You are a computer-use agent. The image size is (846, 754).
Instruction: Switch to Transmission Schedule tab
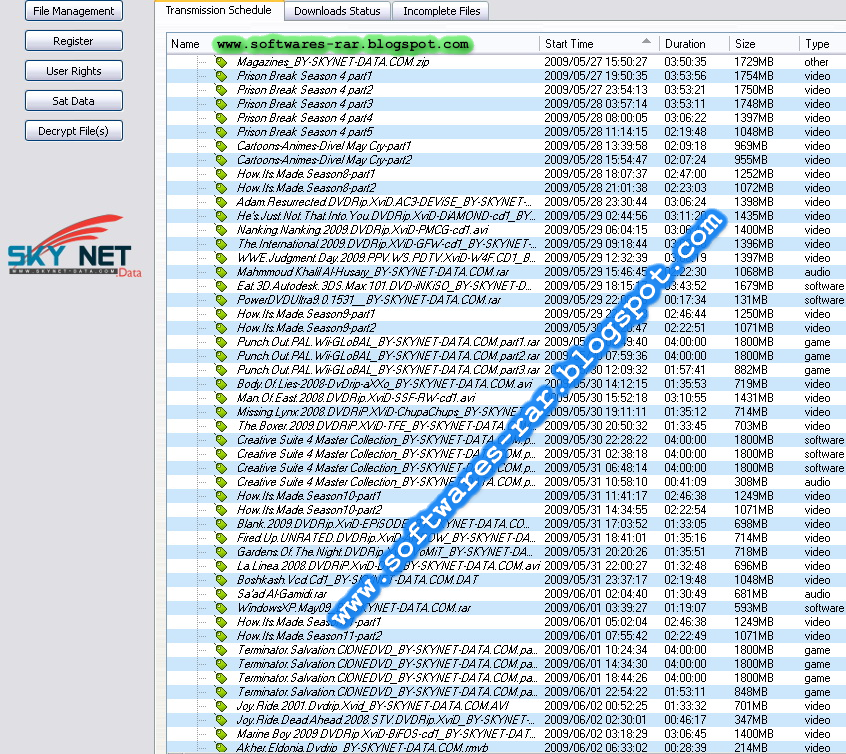tap(219, 10)
